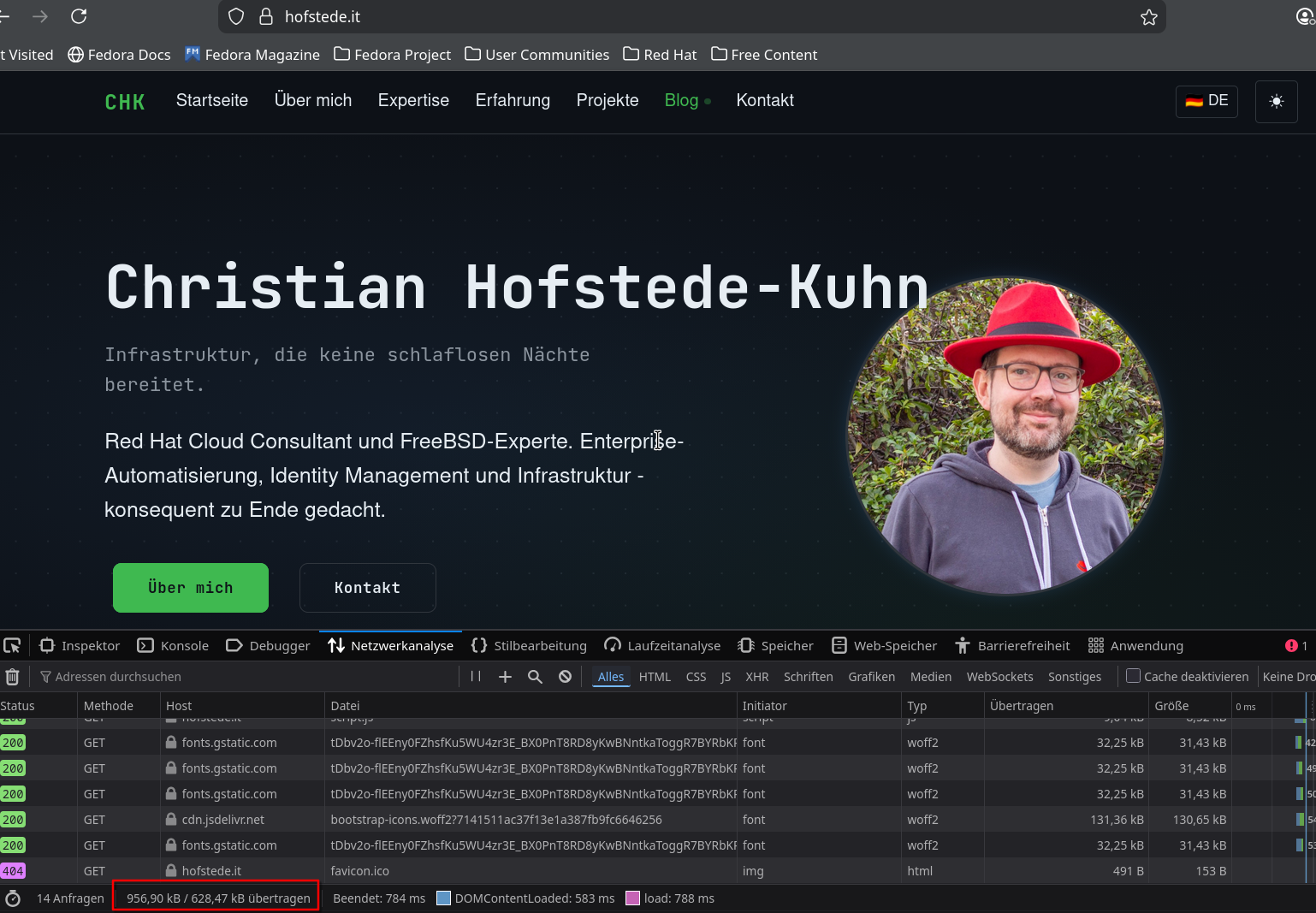Screen dimensions: 1316x913
Task: Reload the page in browser
Action: (x=79, y=17)
